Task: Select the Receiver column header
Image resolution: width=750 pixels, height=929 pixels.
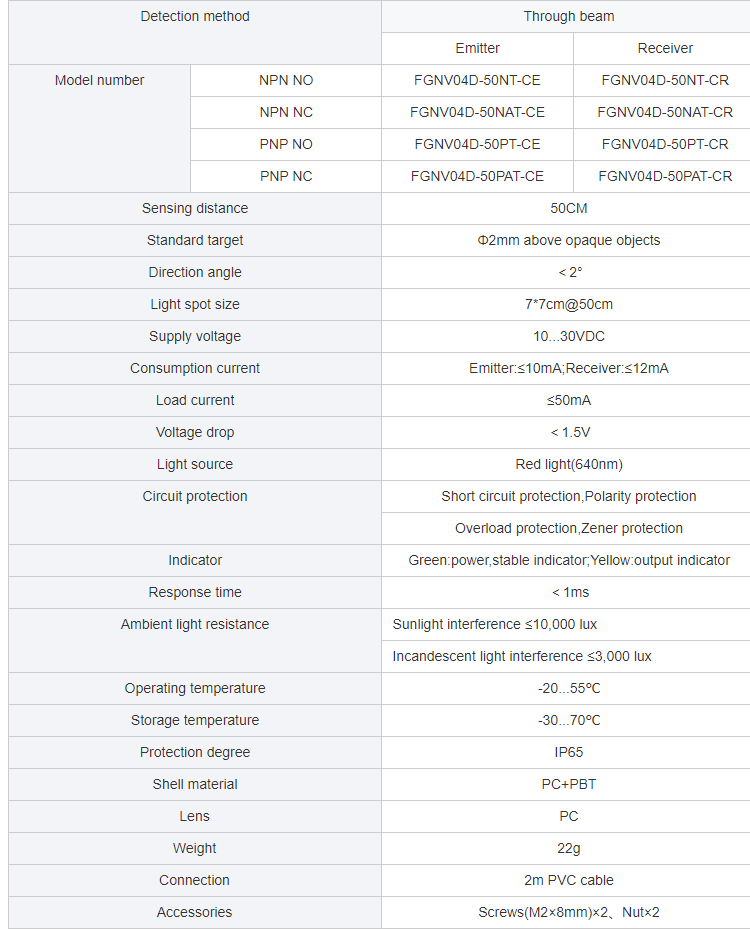Action: tap(665, 48)
